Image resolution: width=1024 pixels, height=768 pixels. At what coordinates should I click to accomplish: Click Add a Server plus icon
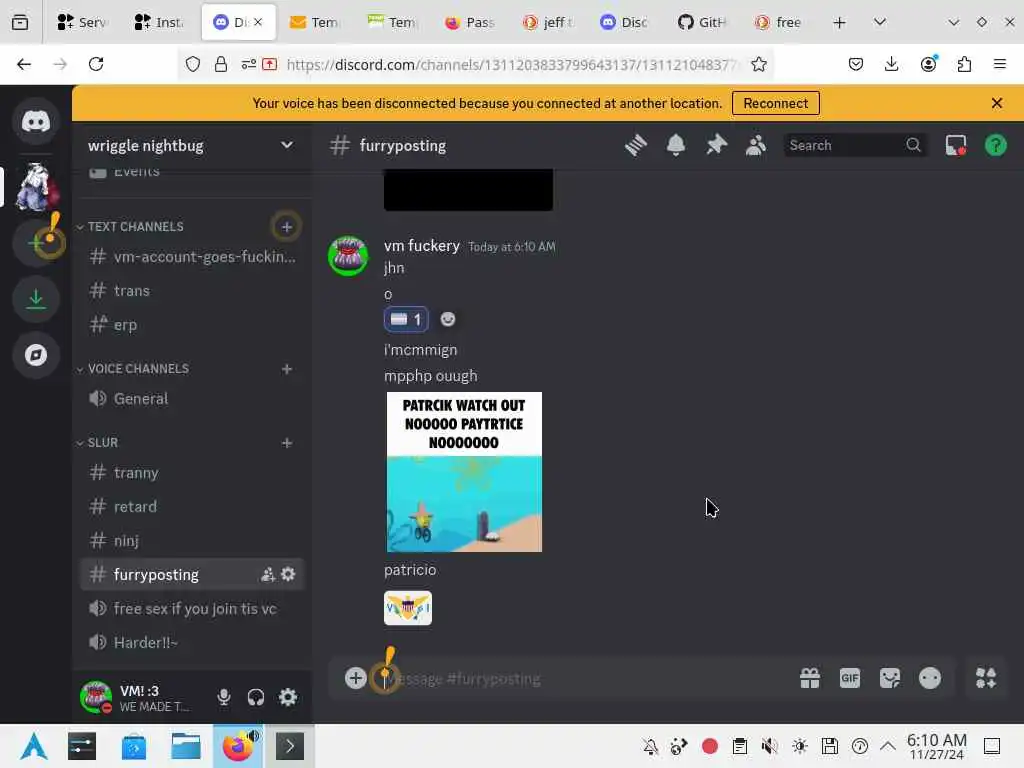(36, 243)
